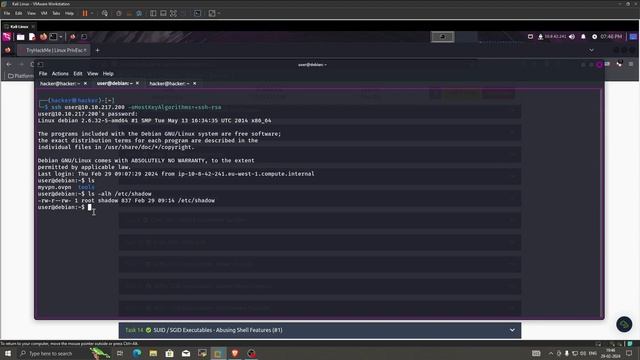Open Microsoft Edge from Windows taskbar
Screen dimensions: 640x360
(137, 353)
